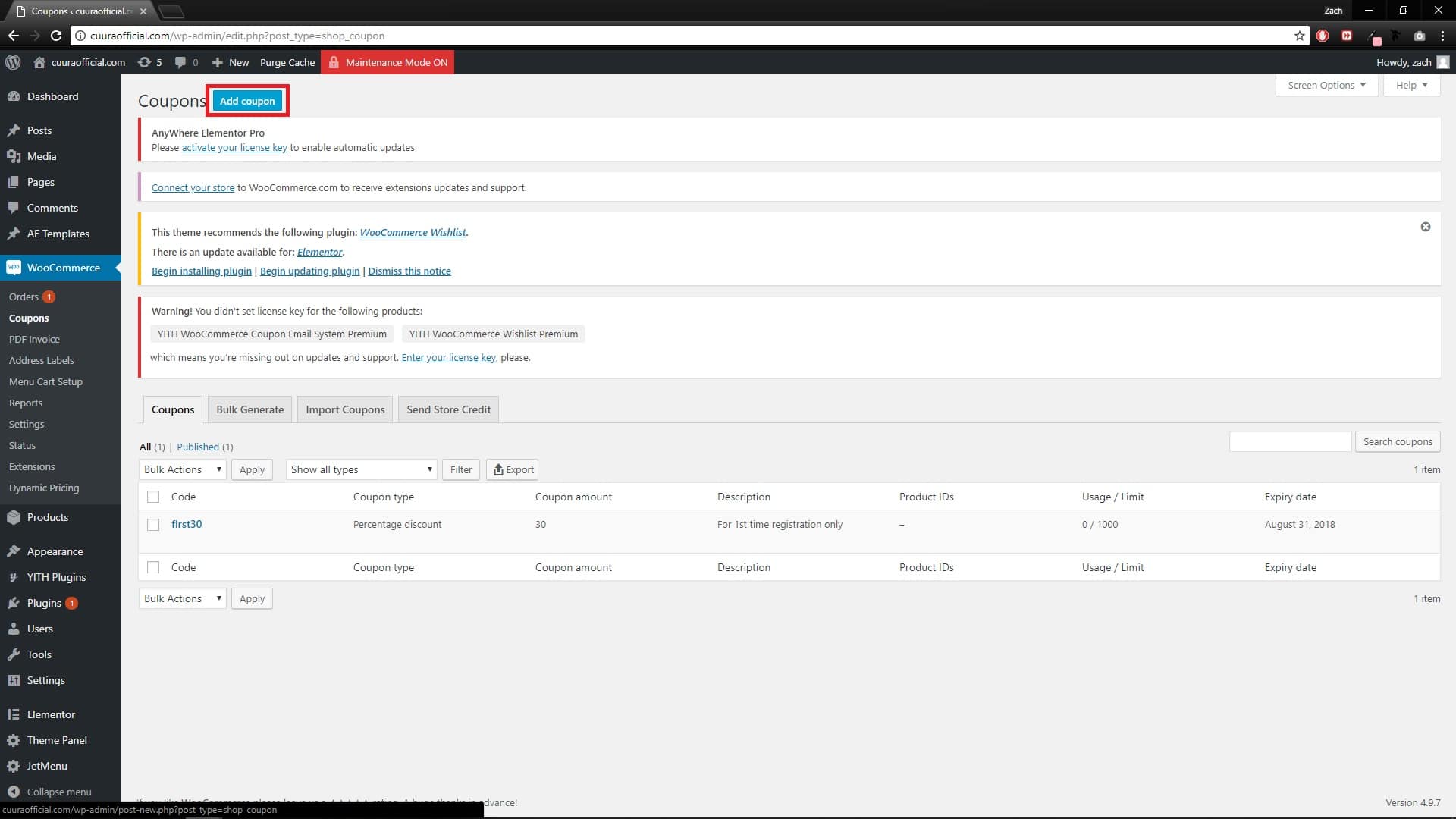Click Purge Cache in admin bar
Viewport: 1456px width, 819px height.
[287, 62]
